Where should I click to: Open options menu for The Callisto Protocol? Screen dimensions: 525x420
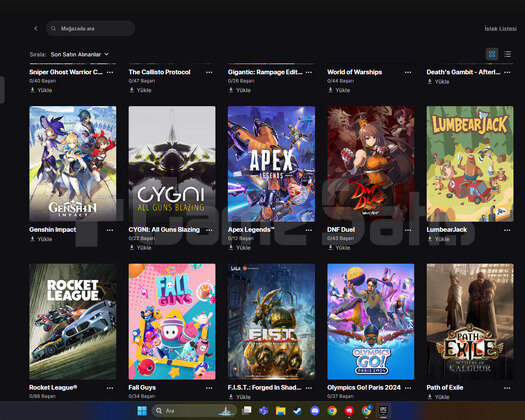coord(209,72)
